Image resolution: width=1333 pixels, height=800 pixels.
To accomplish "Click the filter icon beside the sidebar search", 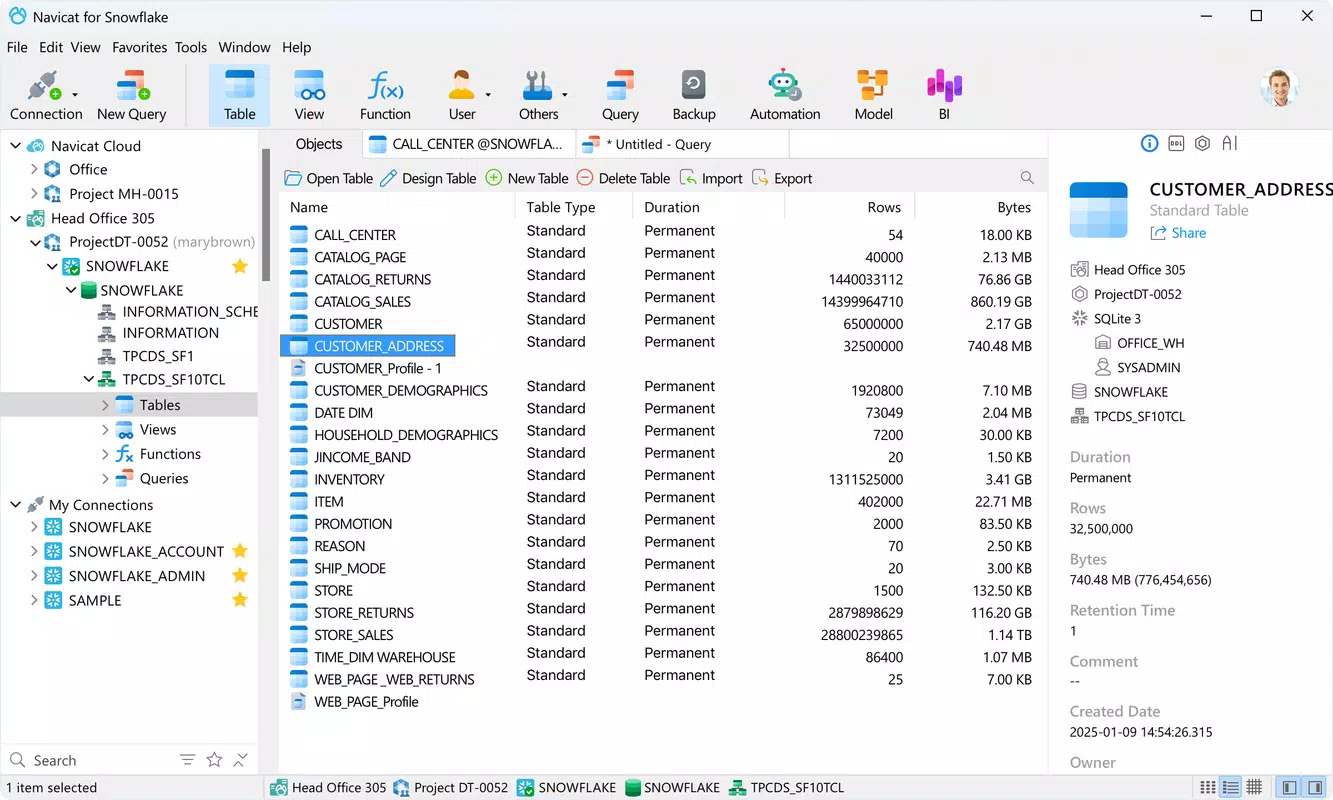I will point(187,760).
